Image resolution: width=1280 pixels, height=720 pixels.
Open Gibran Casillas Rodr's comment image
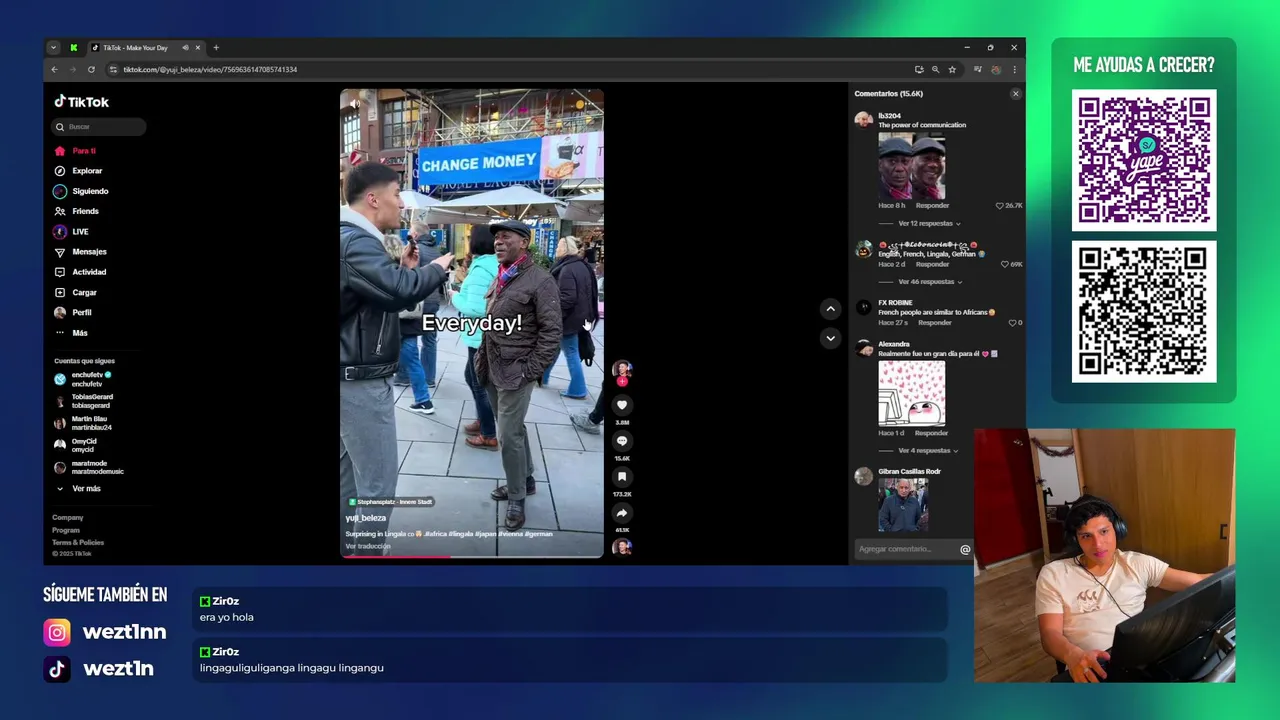903,505
